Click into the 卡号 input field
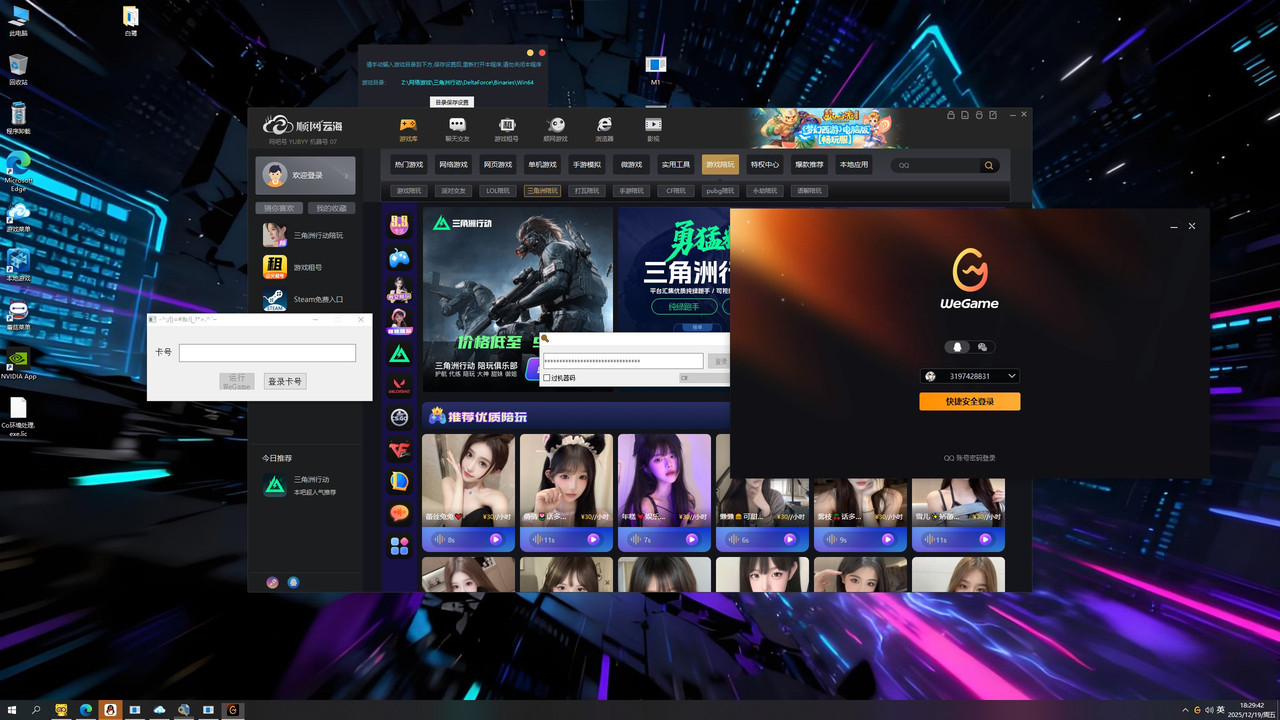1280x720 pixels. (x=267, y=353)
